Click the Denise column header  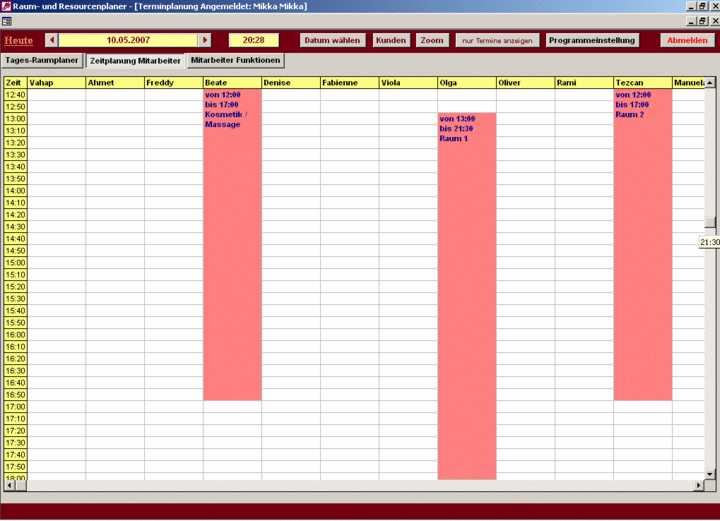pos(291,83)
